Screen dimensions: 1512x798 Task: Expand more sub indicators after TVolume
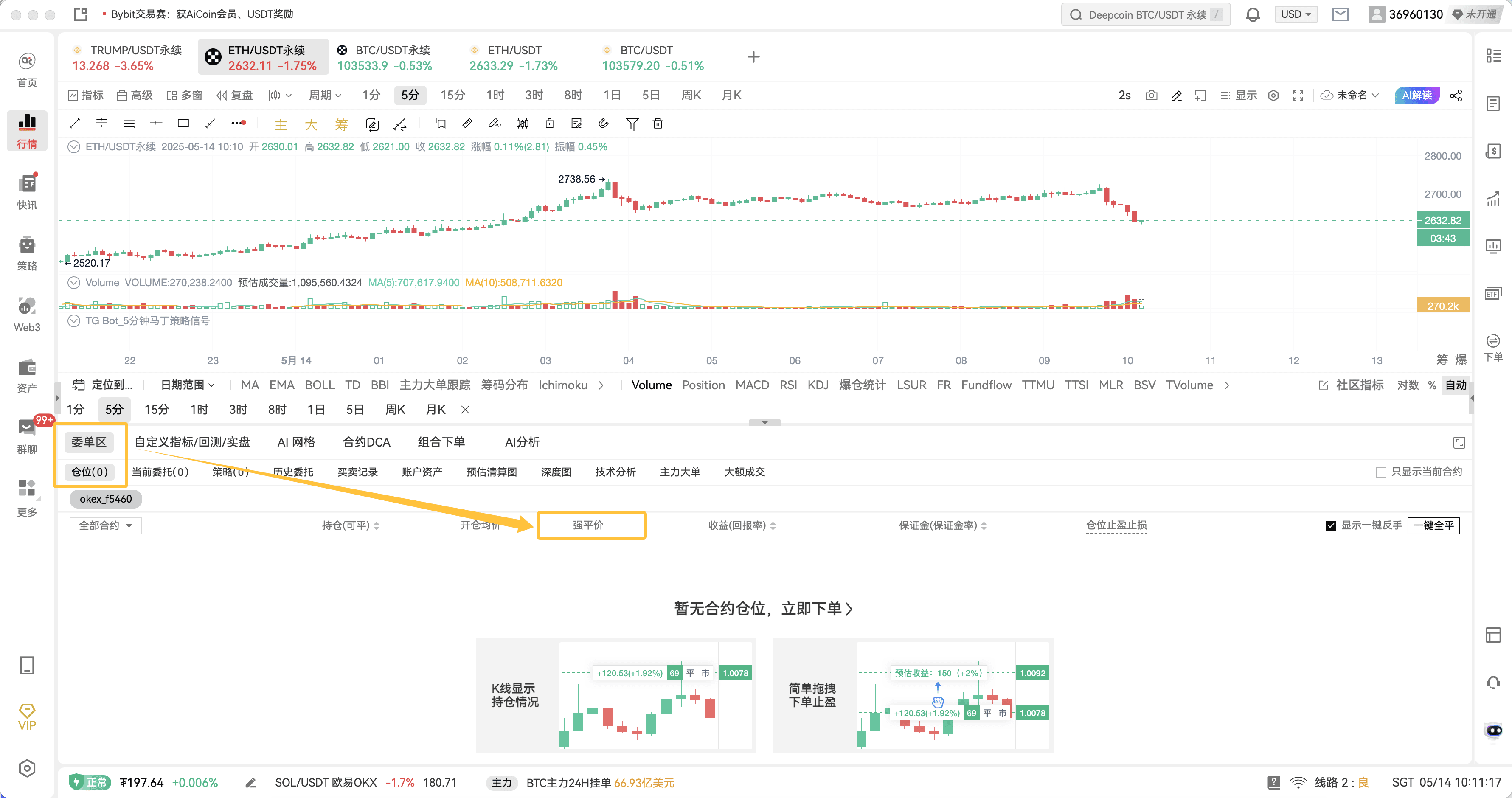point(1226,385)
